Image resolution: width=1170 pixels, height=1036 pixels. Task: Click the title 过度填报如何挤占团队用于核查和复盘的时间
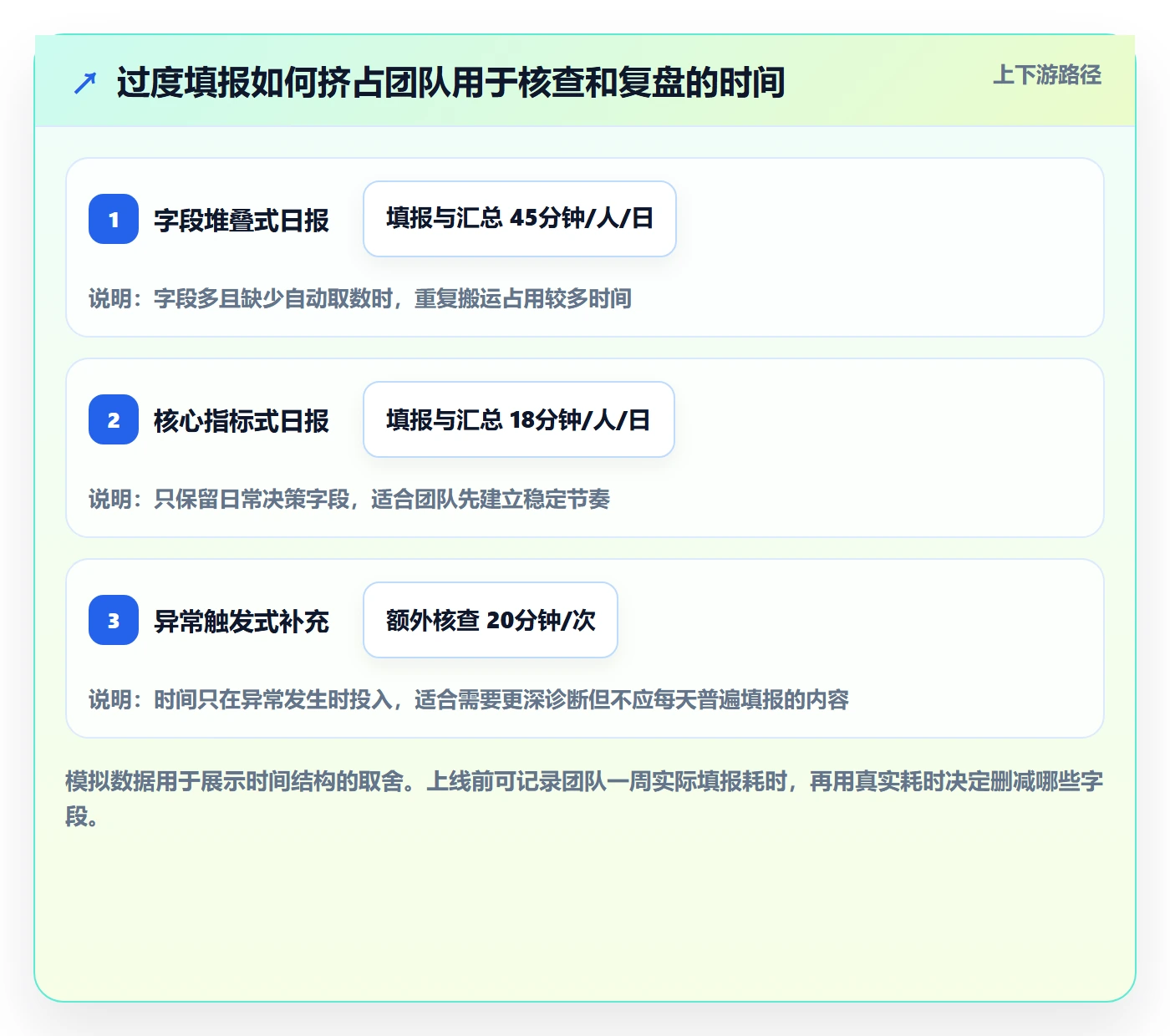coord(451,83)
